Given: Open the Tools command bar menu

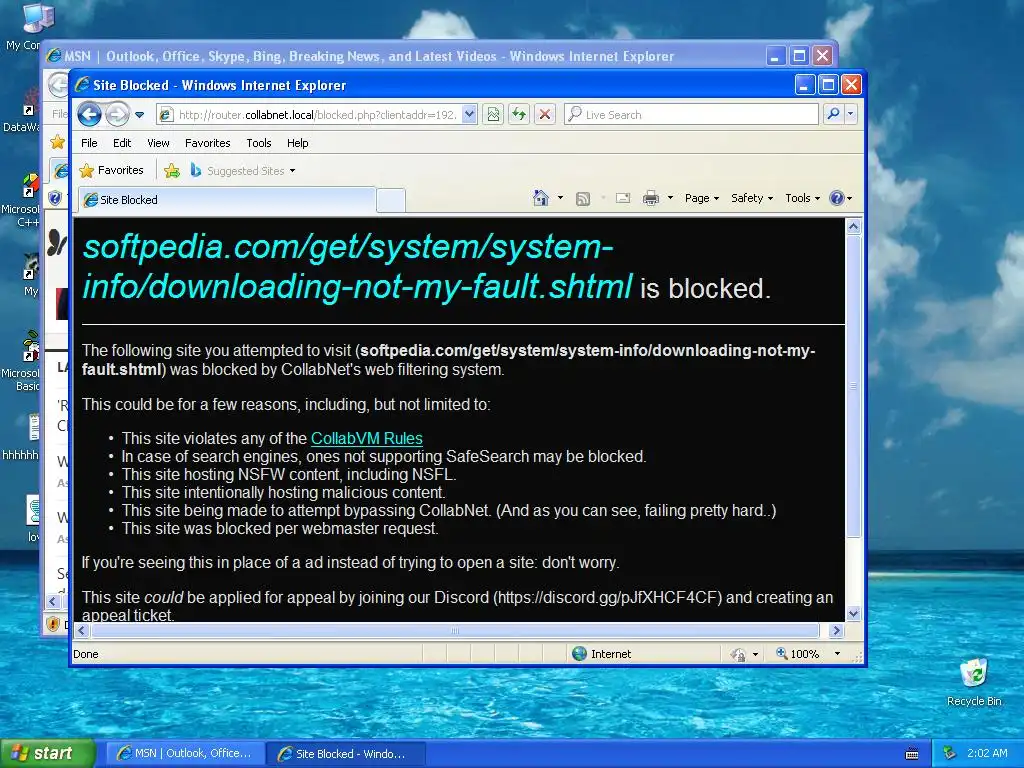Looking at the screenshot, I should [x=802, y=198].
